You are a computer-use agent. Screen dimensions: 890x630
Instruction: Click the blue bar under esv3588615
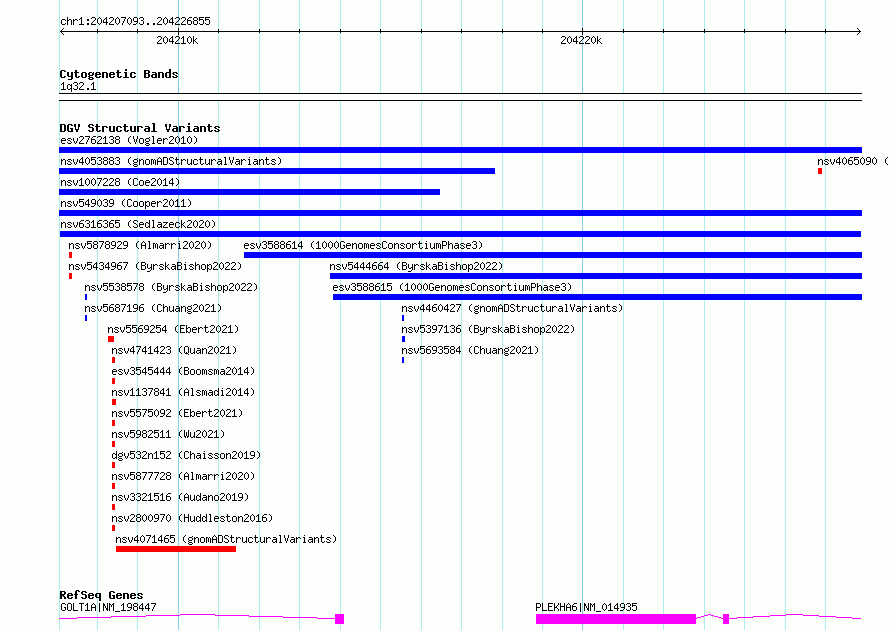click(x=597, y=297)
